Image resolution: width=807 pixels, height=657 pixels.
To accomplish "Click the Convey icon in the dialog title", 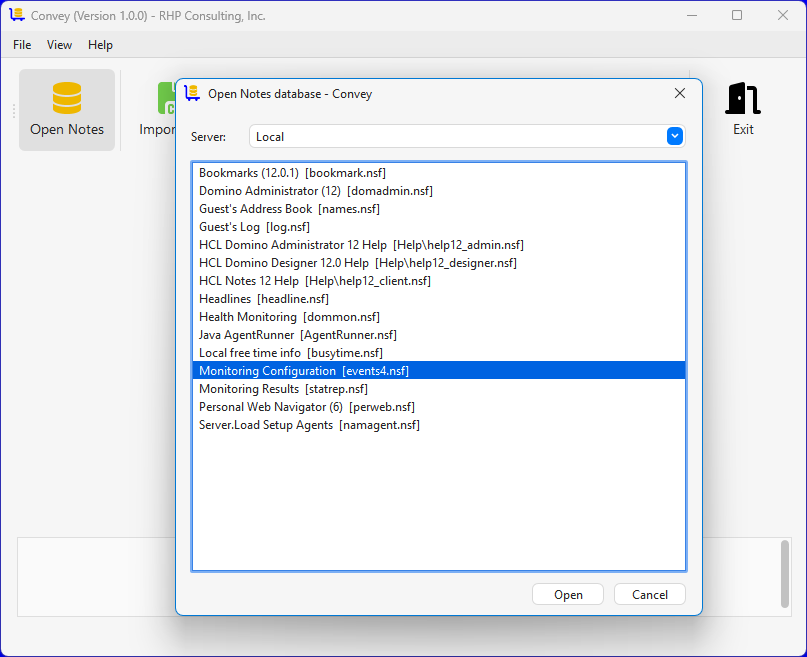I will click(x=192, y=93).
